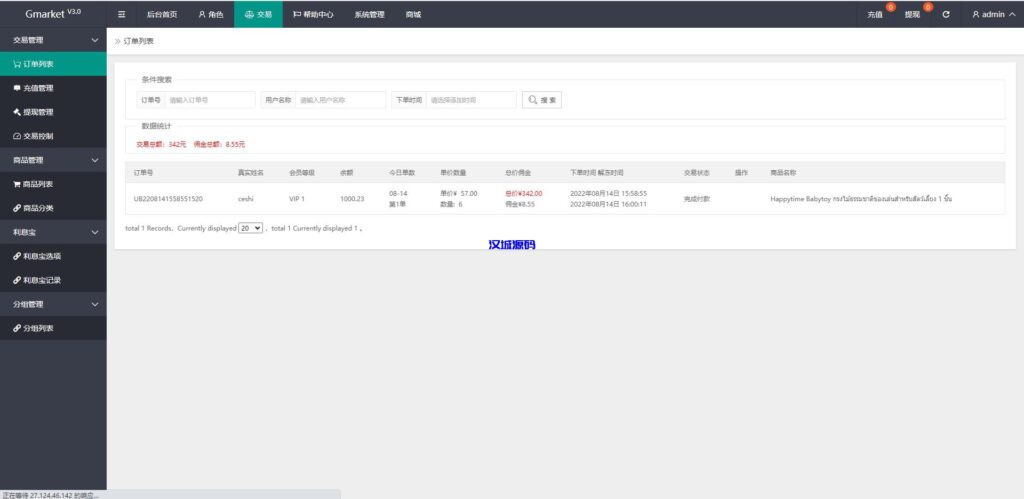This screenshot has width=1024, height=499.
Task: Click the refresh icon in top bar
Action: pyautogui.click(x=946, y=15)
